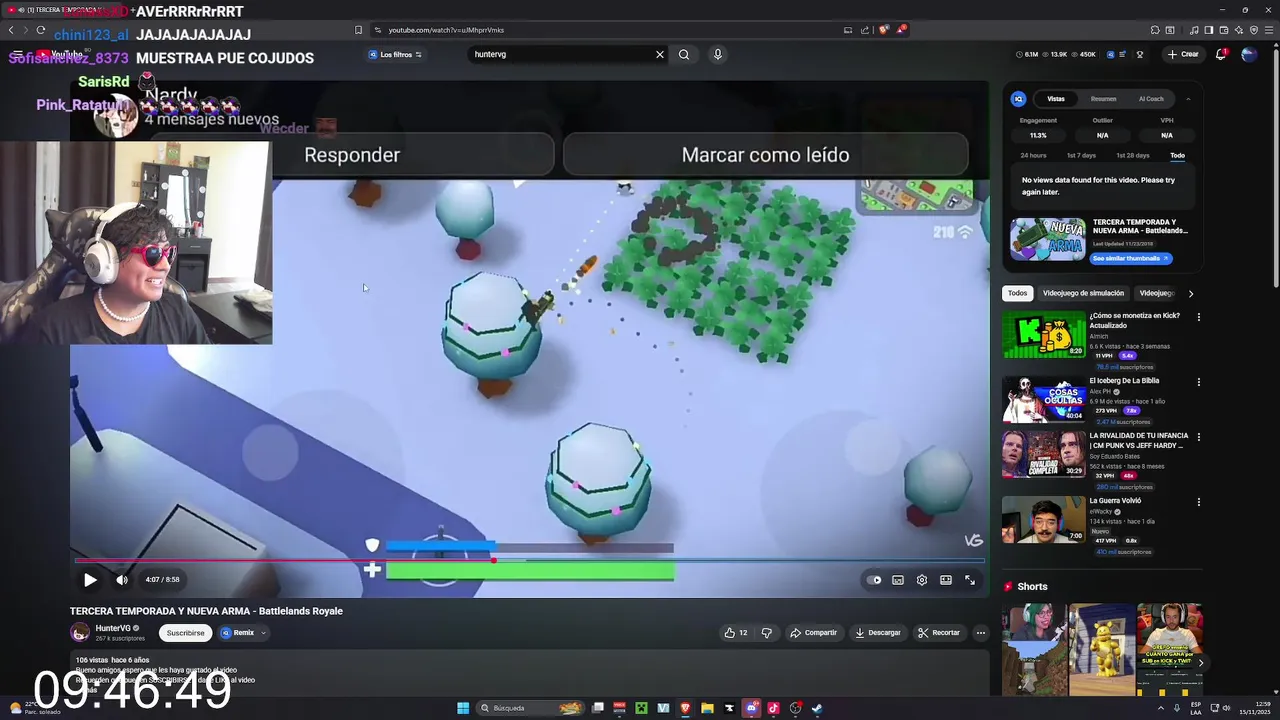Open 'La Guerra Volvió' recommended video
Viewport: 1280px width, 720px height.
(1044, 520)
